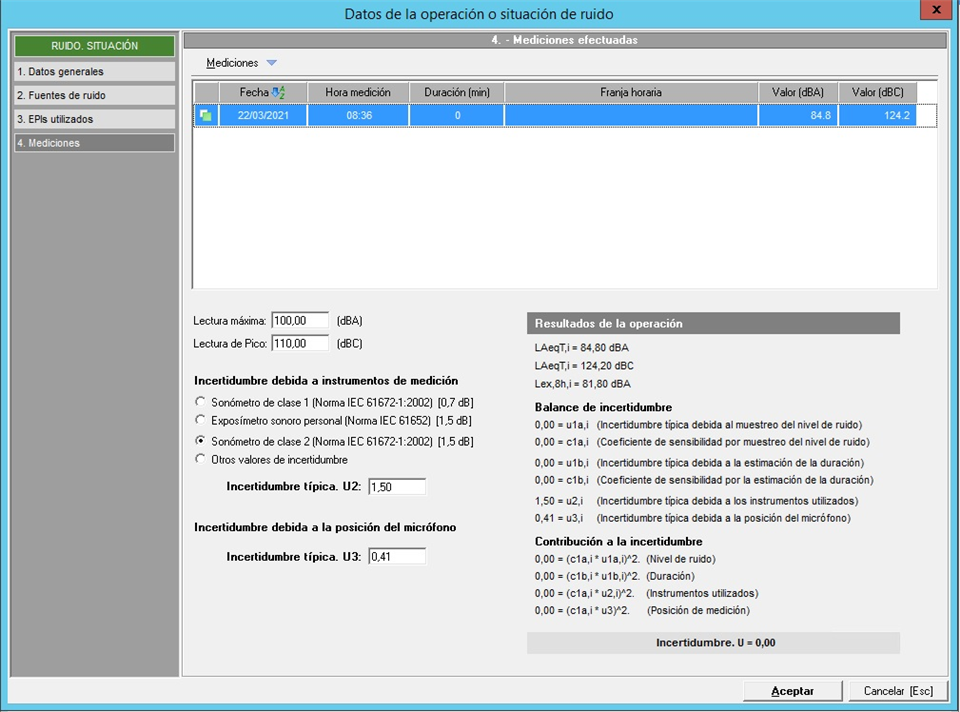Image resolution: width=960 pixels, height=712 pixels.
Task: Switch to 3. EPIs utilizados section
Action: coord(94,119)
